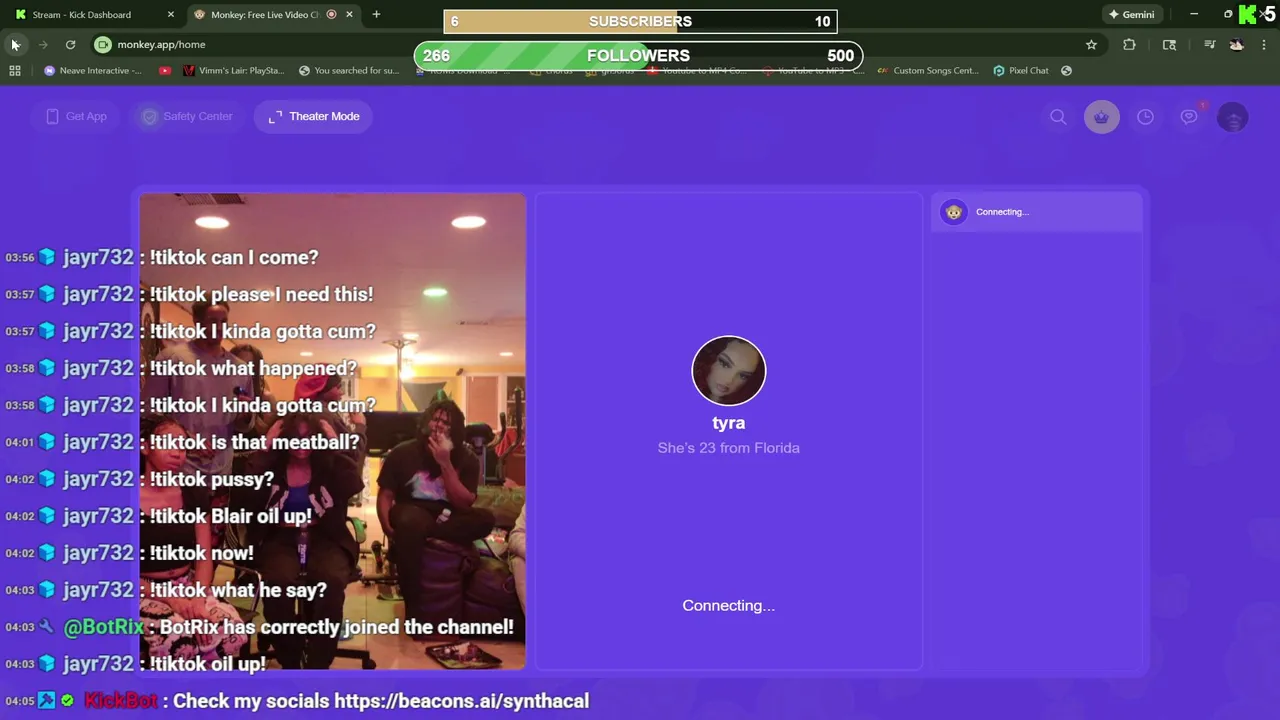The height and width of the screenshot is (720, 1280).
Task: Click the Chrome profile avatar in toolbar
Action: pyautogui.click(x=1237, y=44)
